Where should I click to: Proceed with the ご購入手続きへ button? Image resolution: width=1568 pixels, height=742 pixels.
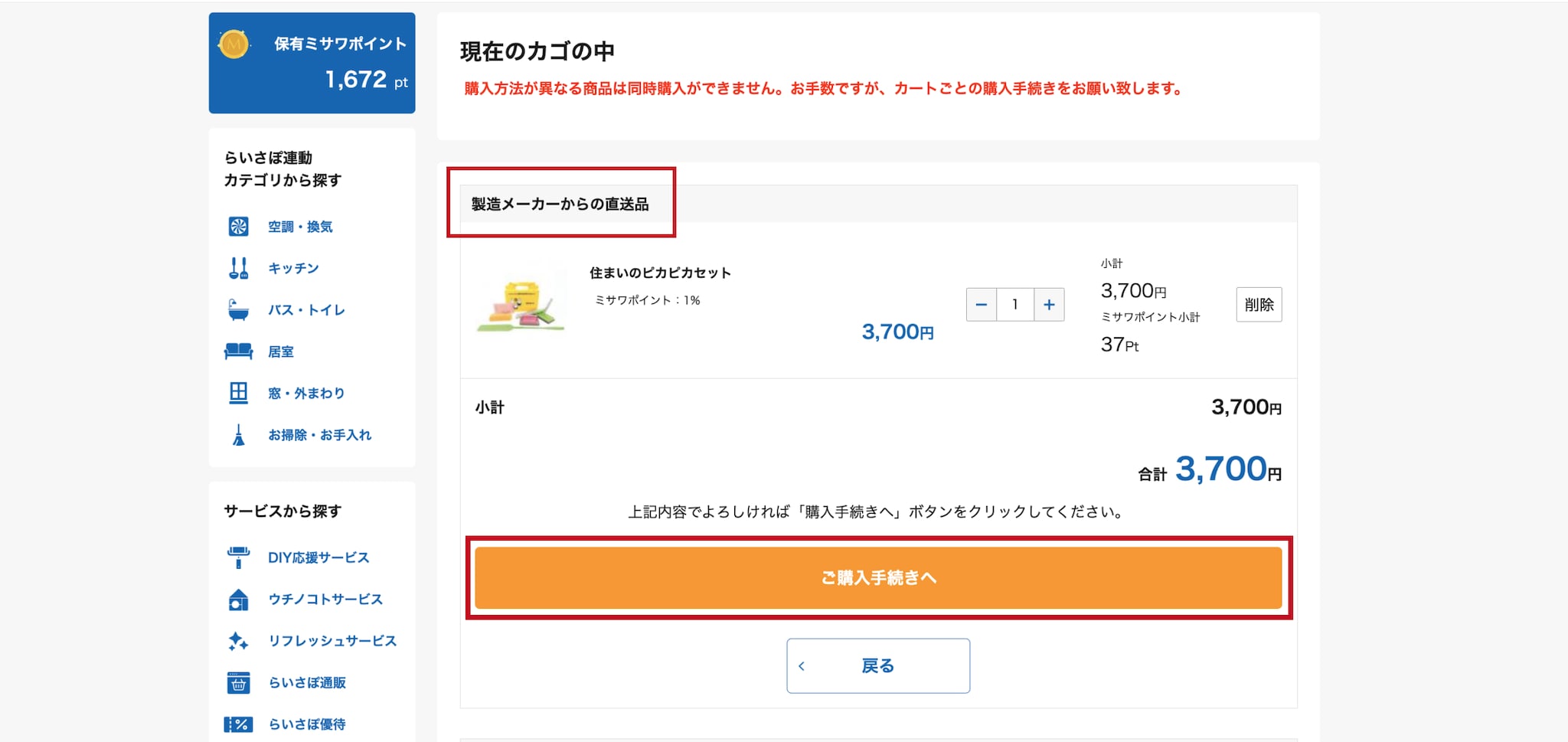[878, 578]
